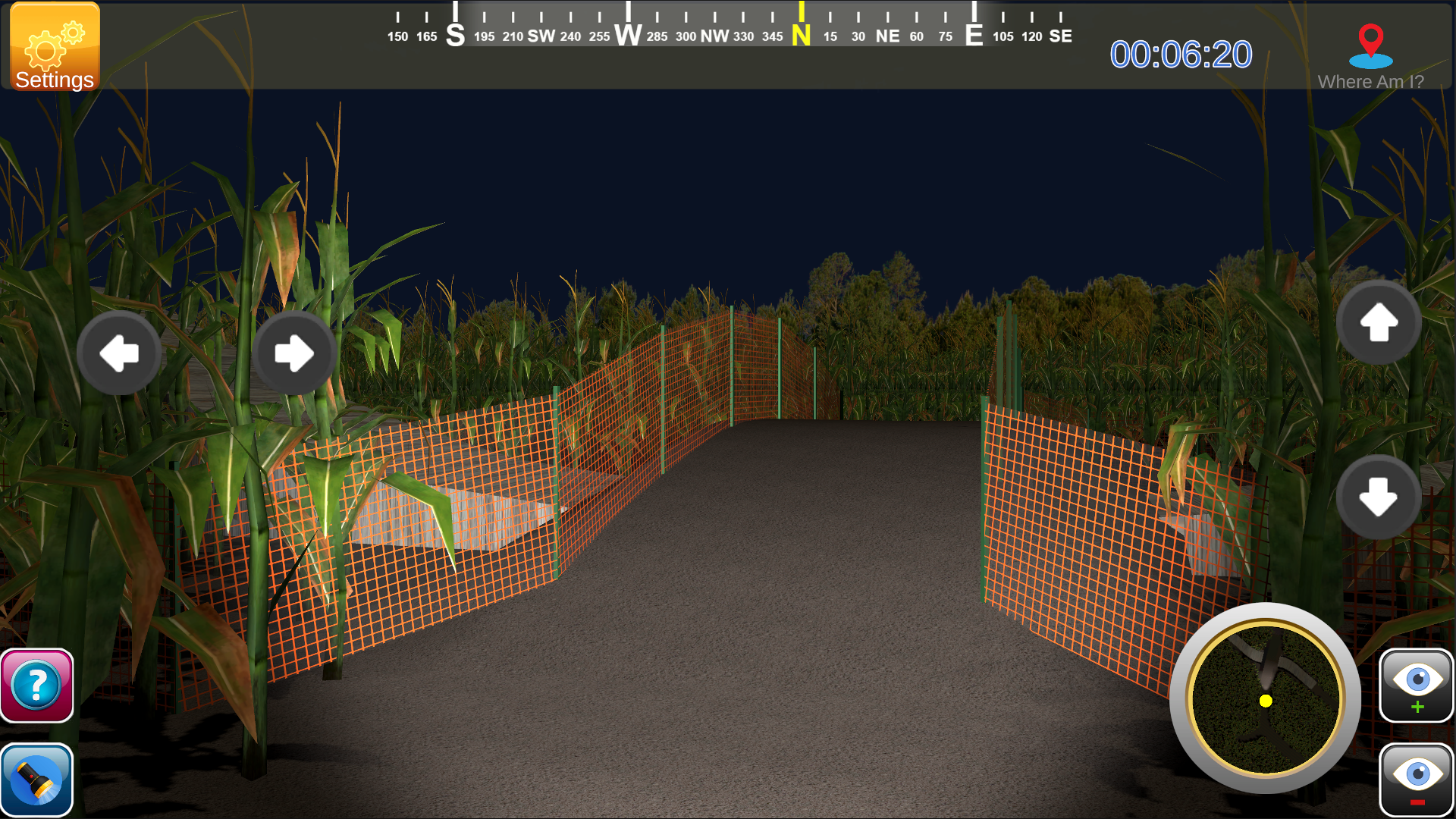Zoom view in with eye plus button
This screenshot has width=1456, height=819.
tap(1417, 685)
